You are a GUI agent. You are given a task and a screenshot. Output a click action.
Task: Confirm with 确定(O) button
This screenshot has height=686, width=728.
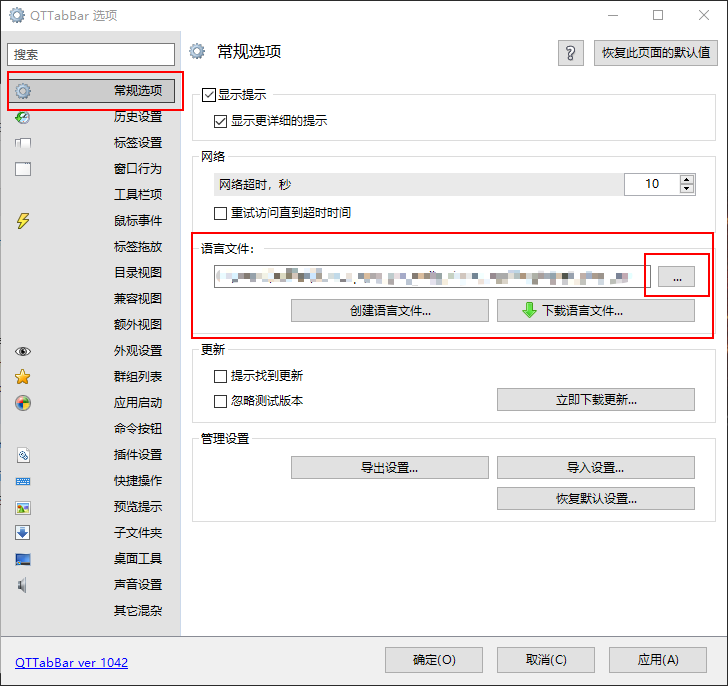[x=434, y=660]
